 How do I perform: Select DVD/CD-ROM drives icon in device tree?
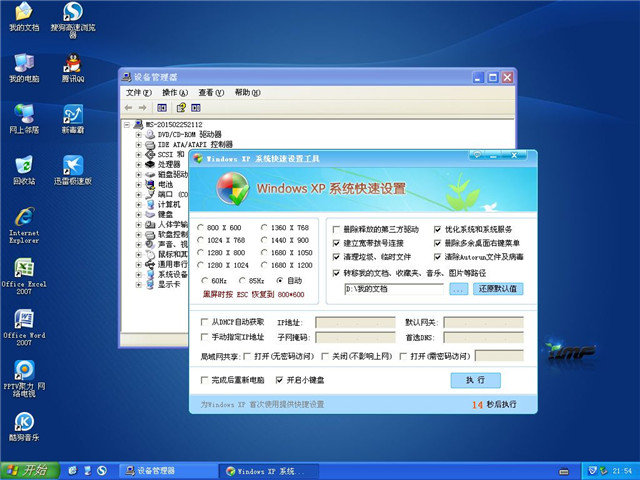[150, 134]
